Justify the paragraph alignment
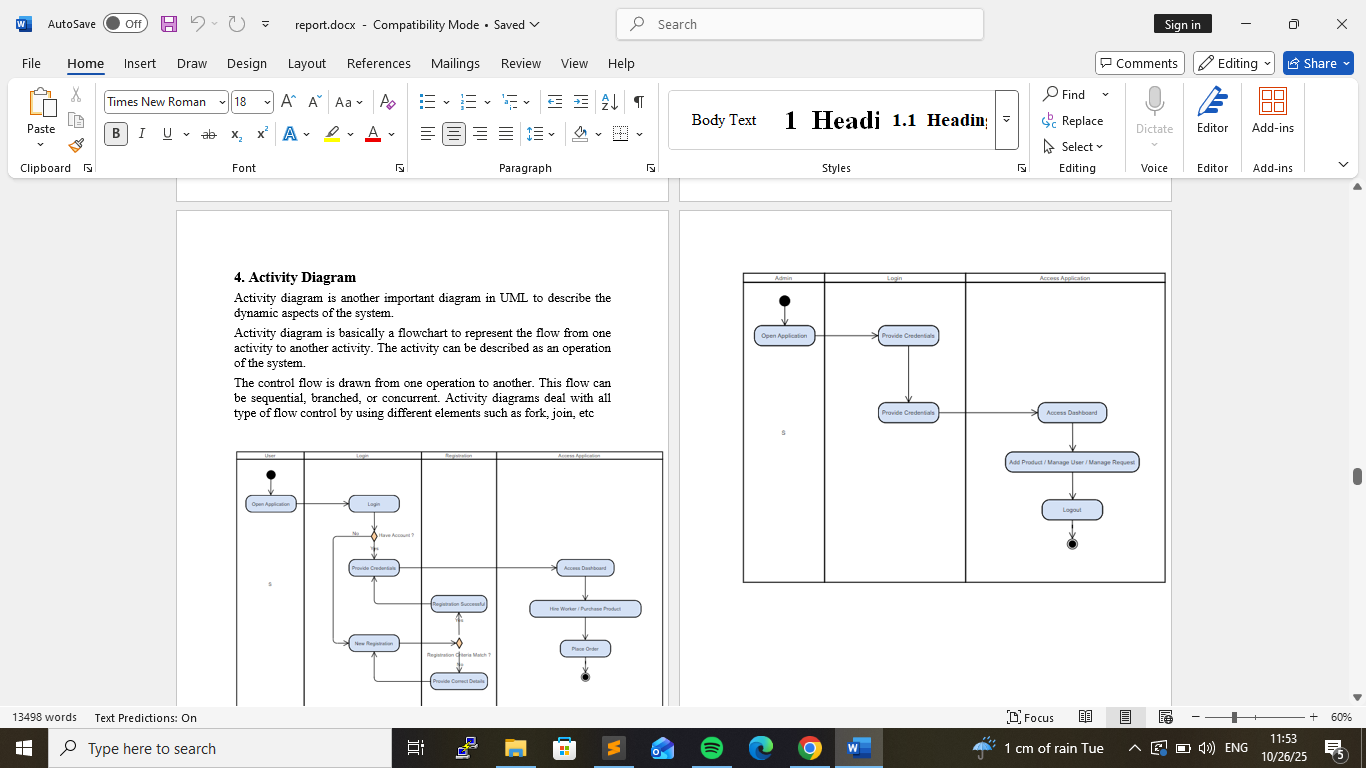Viewport: 1366px width, 768px height. 506,134
